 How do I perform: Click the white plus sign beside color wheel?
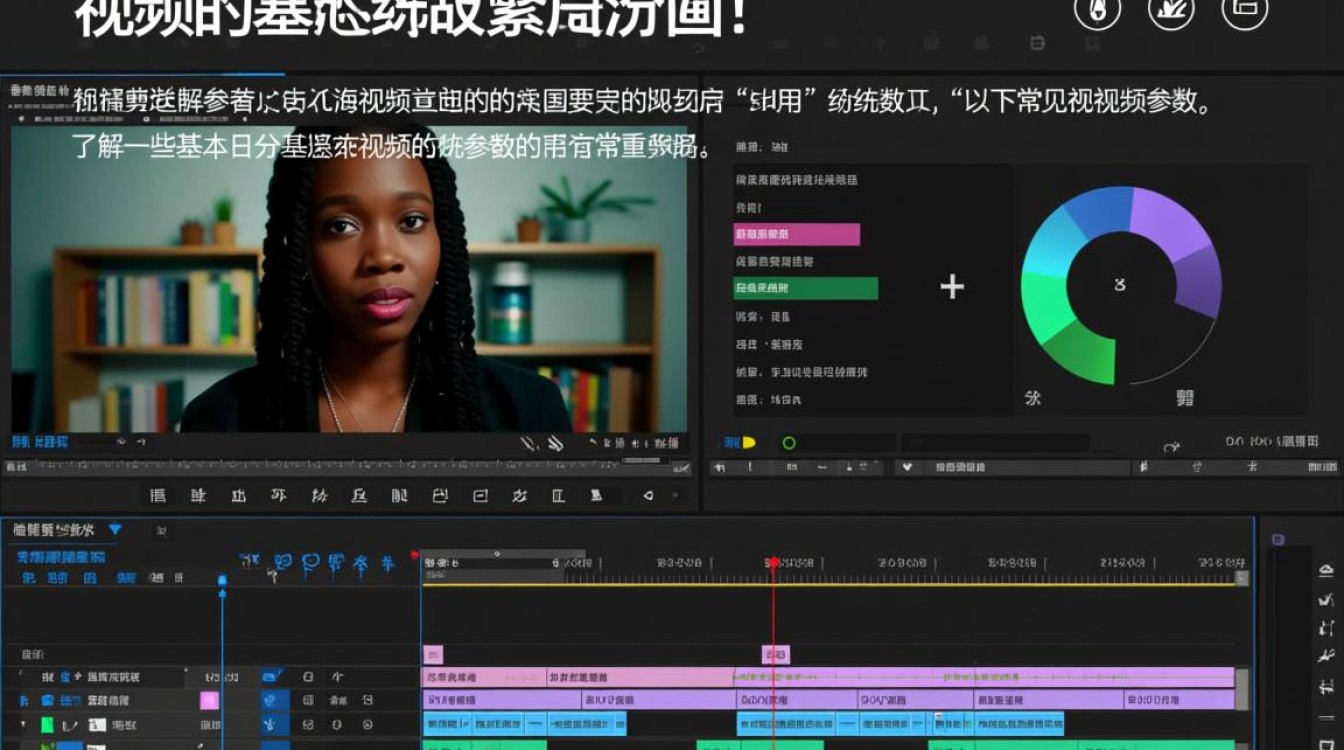[952, 288]
